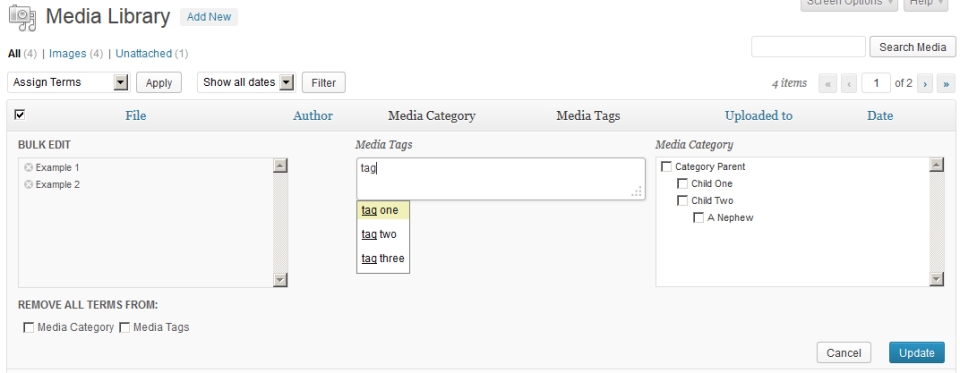Go to previous page of items
Image resolution: width=960 pixels, height=373 pixels.
click(849, 83)
